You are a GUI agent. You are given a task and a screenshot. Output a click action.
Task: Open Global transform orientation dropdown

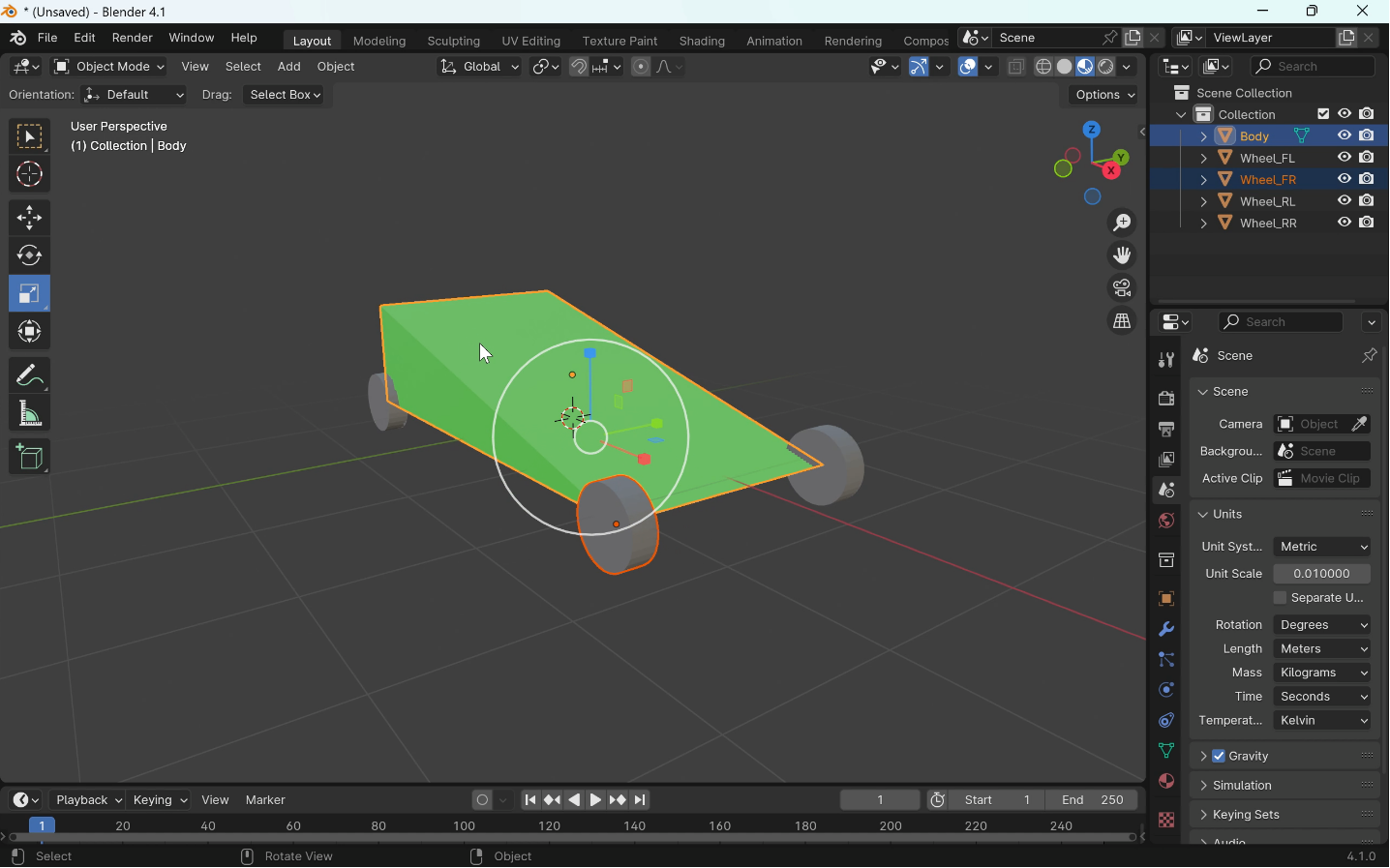click(x=479, y=67)
